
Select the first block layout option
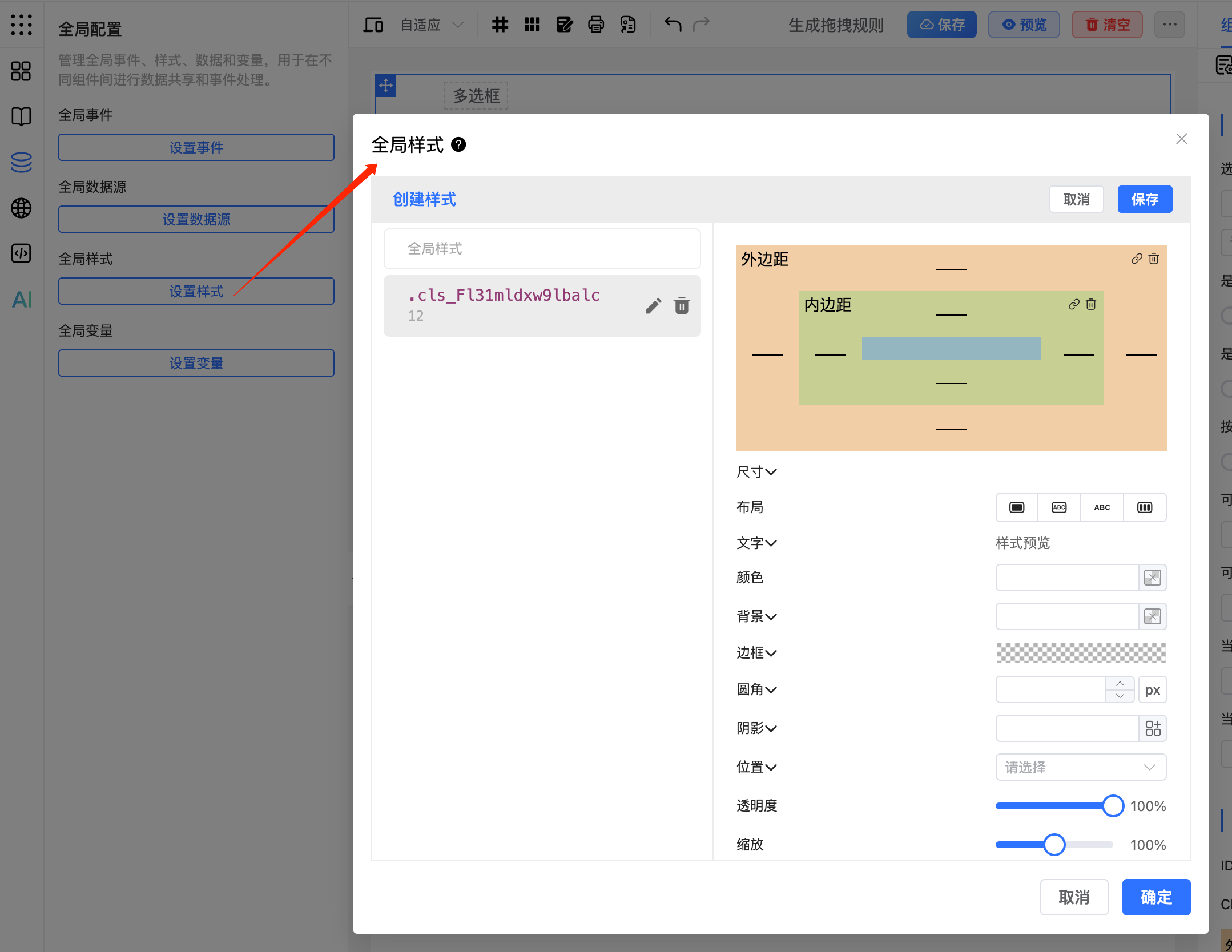(1017, 507)
